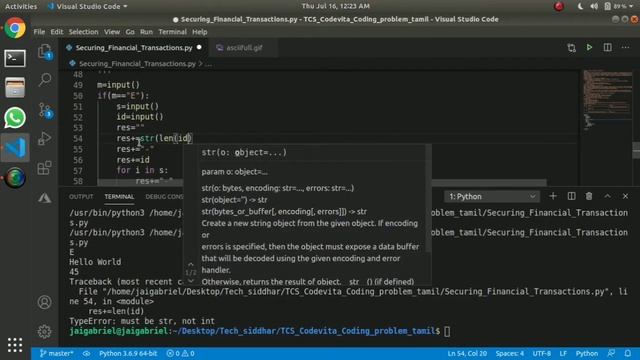Open the Terminal menu
Image resolution: width=640 pixels, height=360 pixels.
point(172,32)
